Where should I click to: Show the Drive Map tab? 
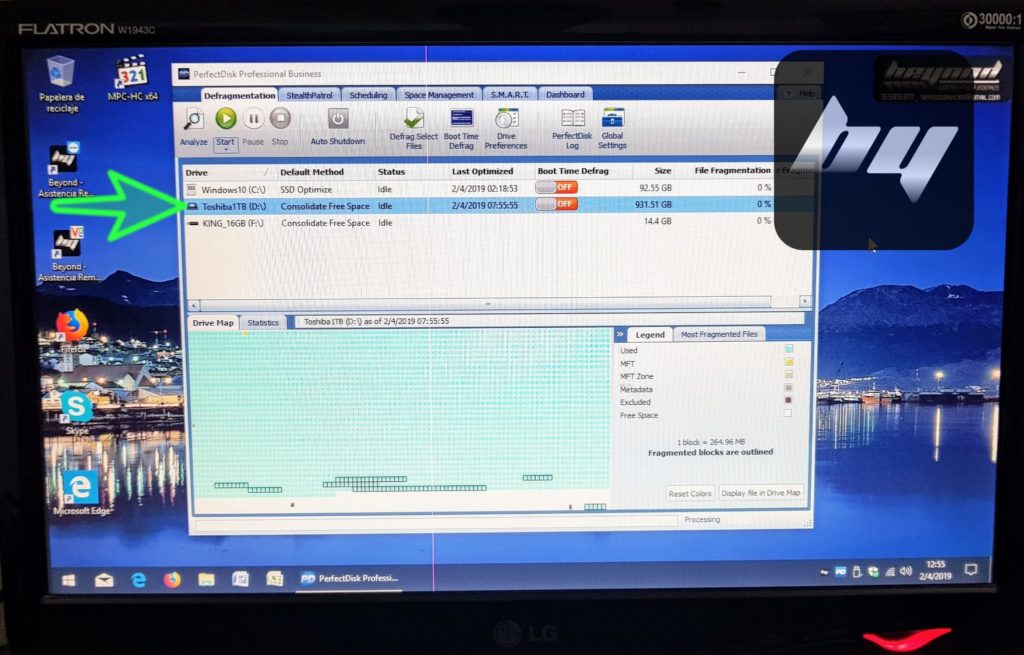click(213, 323)
